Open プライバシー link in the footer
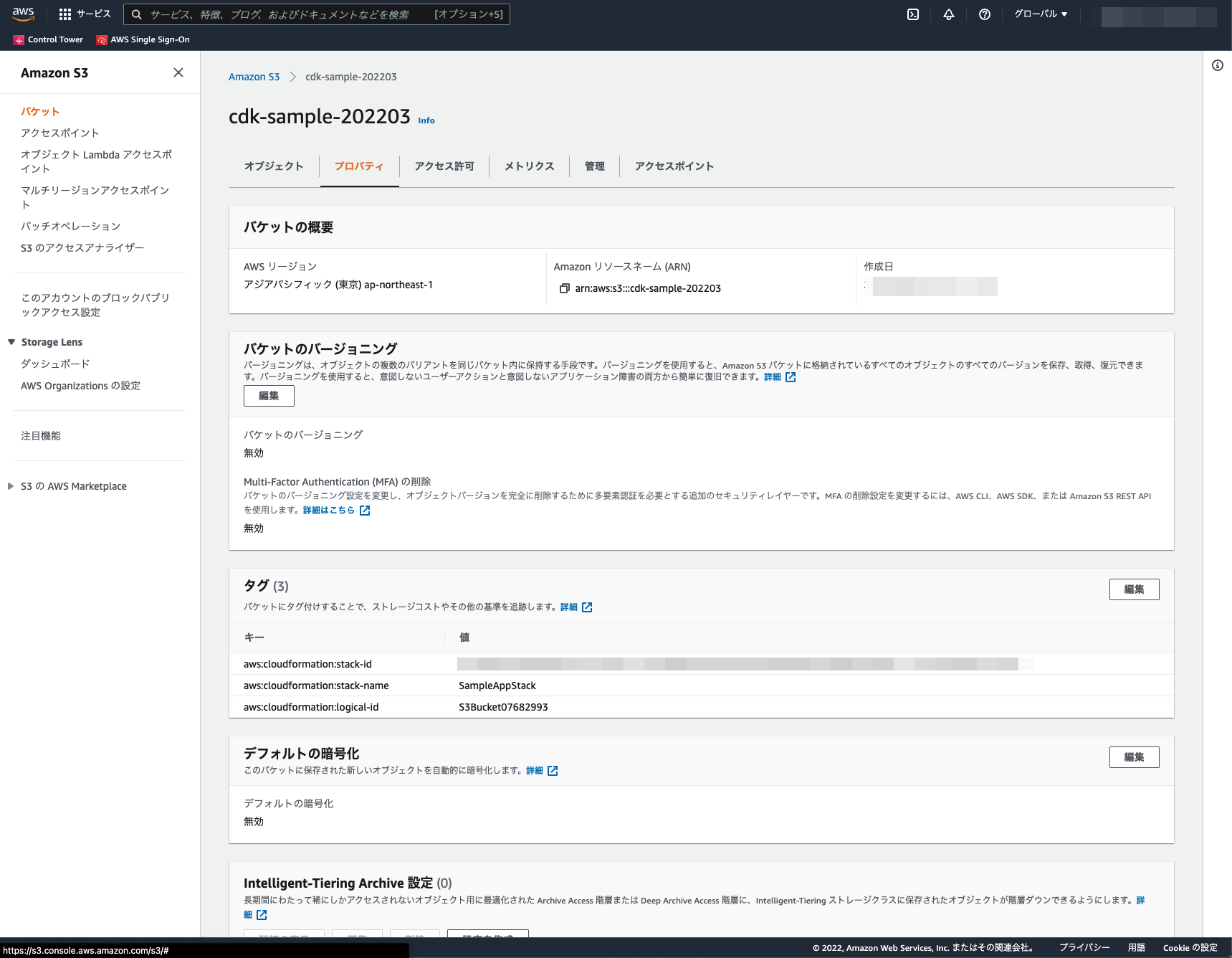1232x958 pixels. point(1084,948)
